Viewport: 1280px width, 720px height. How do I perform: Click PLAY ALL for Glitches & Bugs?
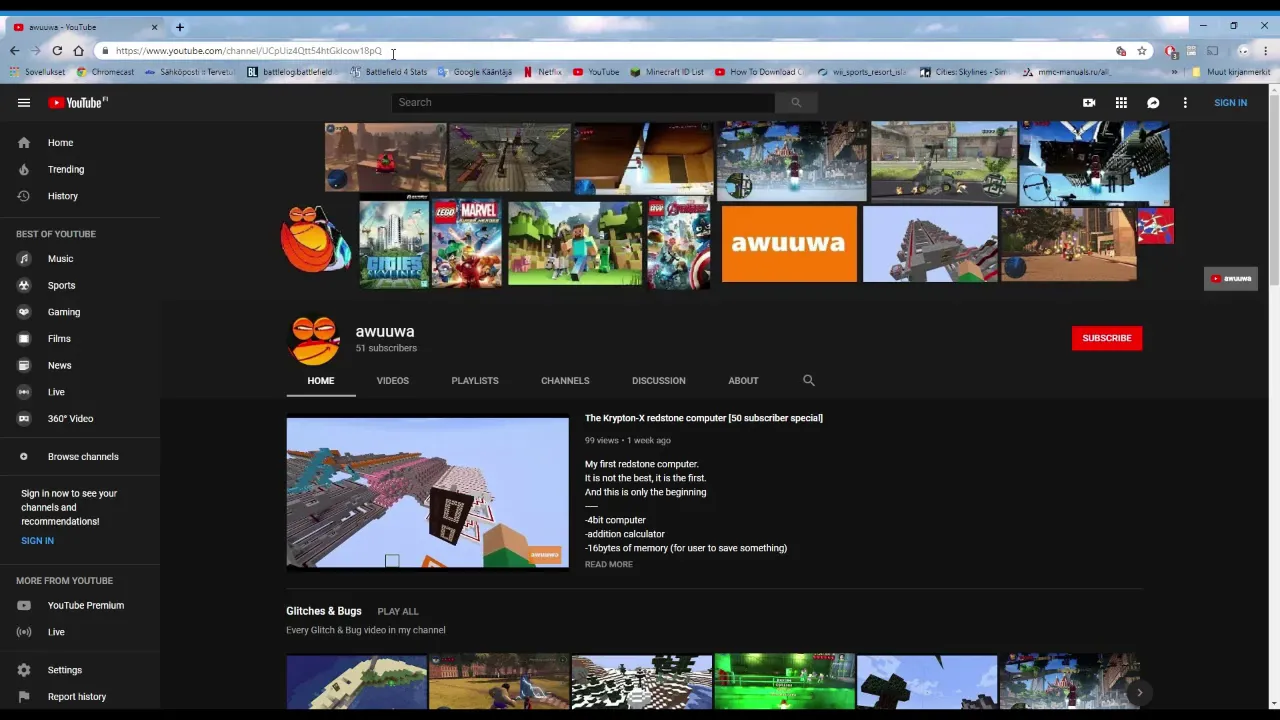[398, 611]
